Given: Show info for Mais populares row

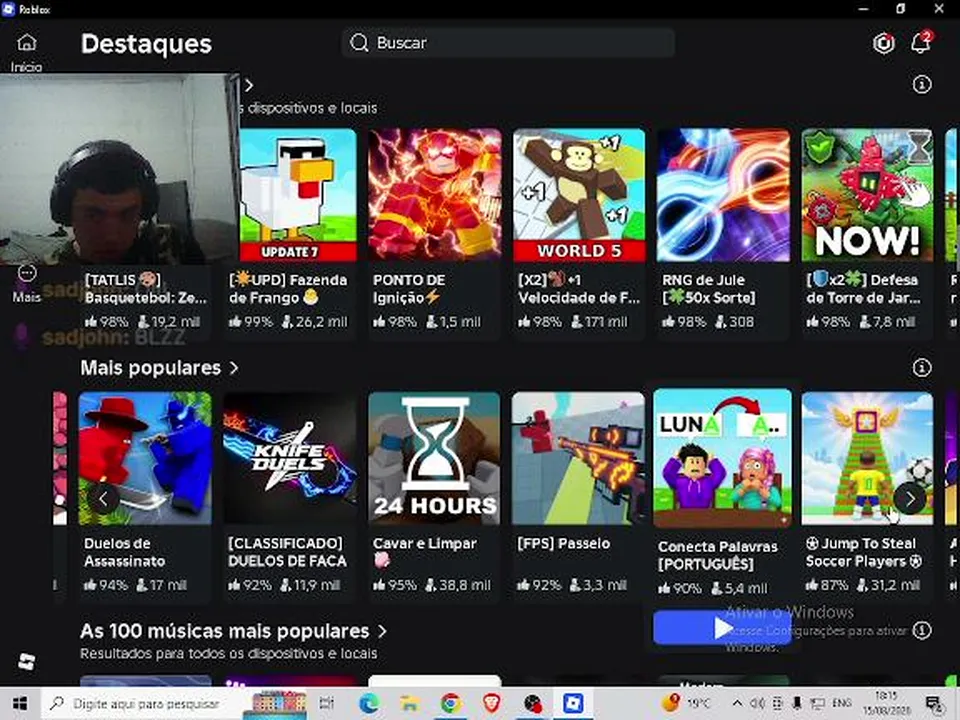Looking at the screenshot, I should pos(922,367).
